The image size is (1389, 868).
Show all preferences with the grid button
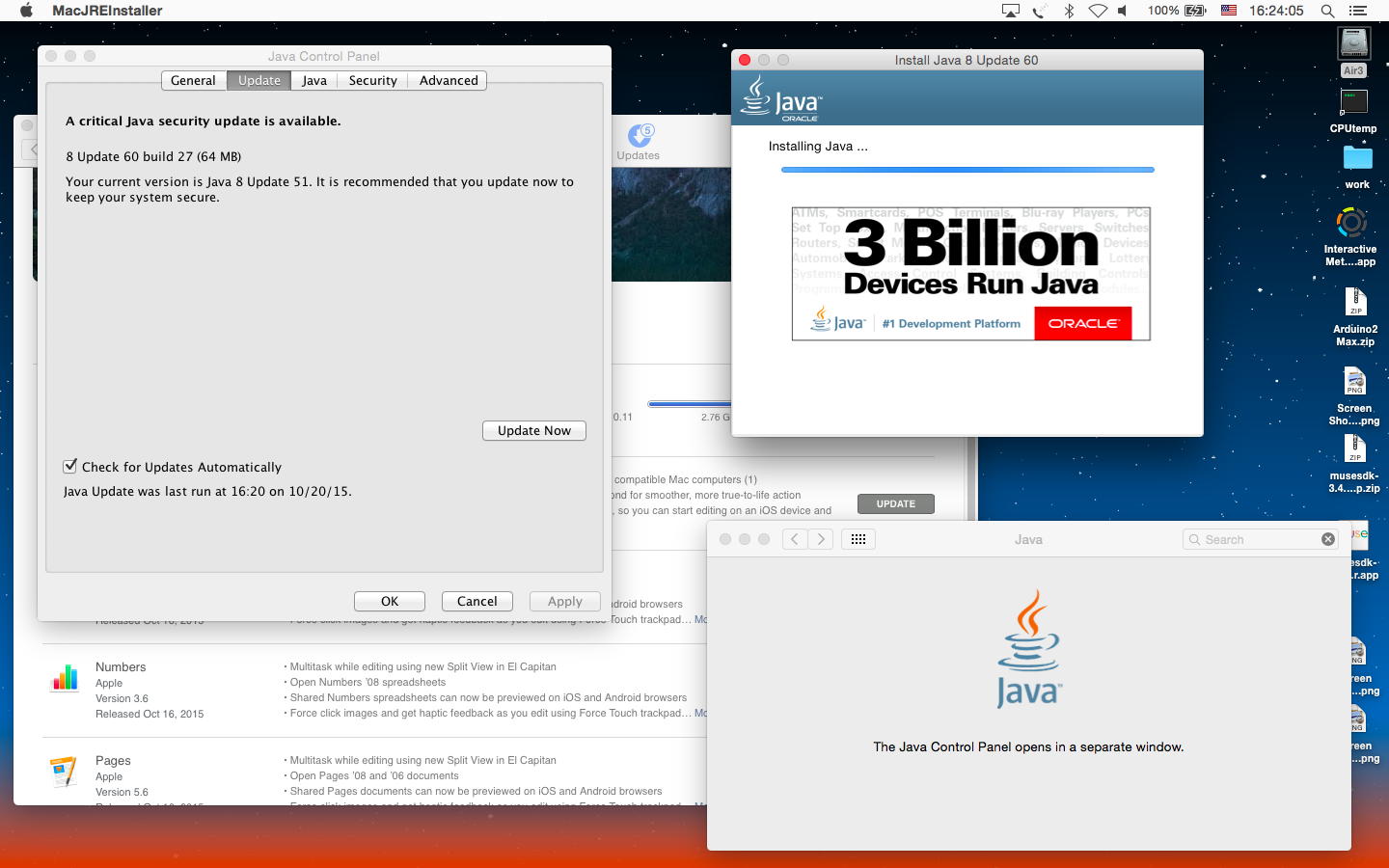pyautogui.click(x=858, y=539)
